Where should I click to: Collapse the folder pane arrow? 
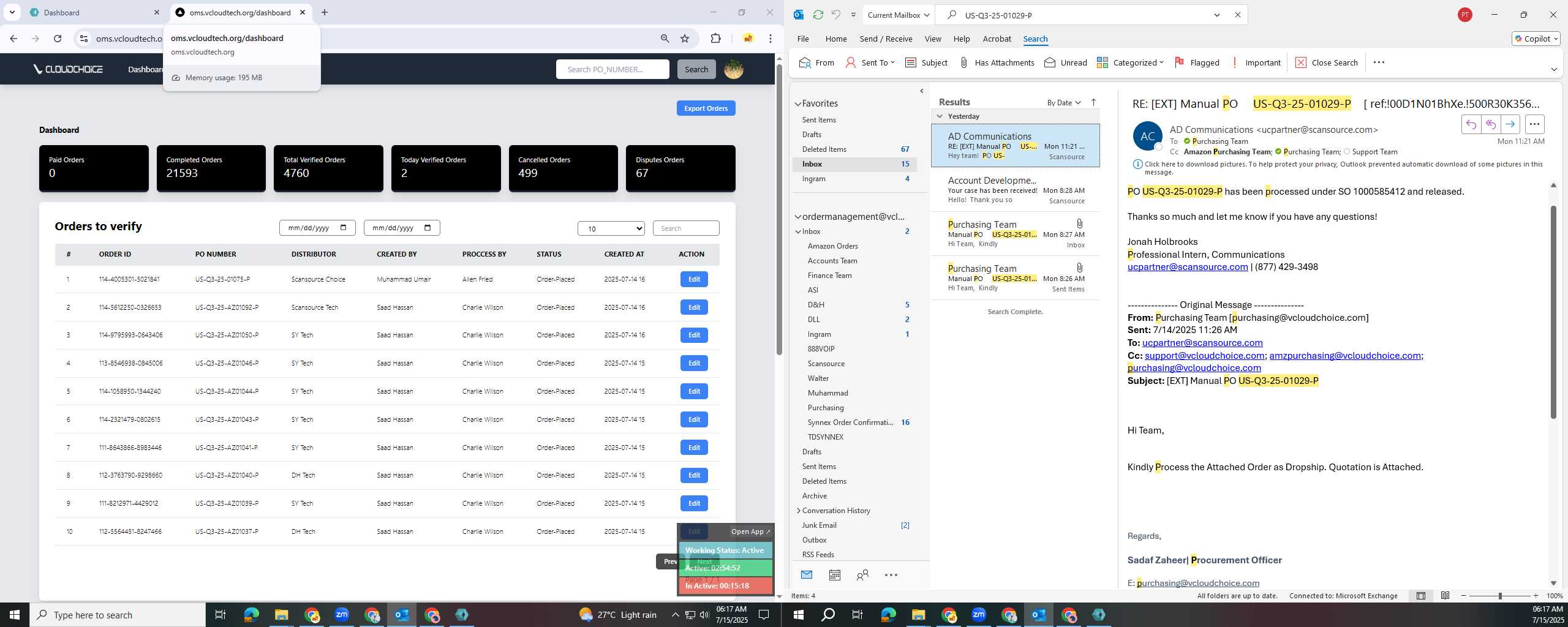(x=922, y=91)
